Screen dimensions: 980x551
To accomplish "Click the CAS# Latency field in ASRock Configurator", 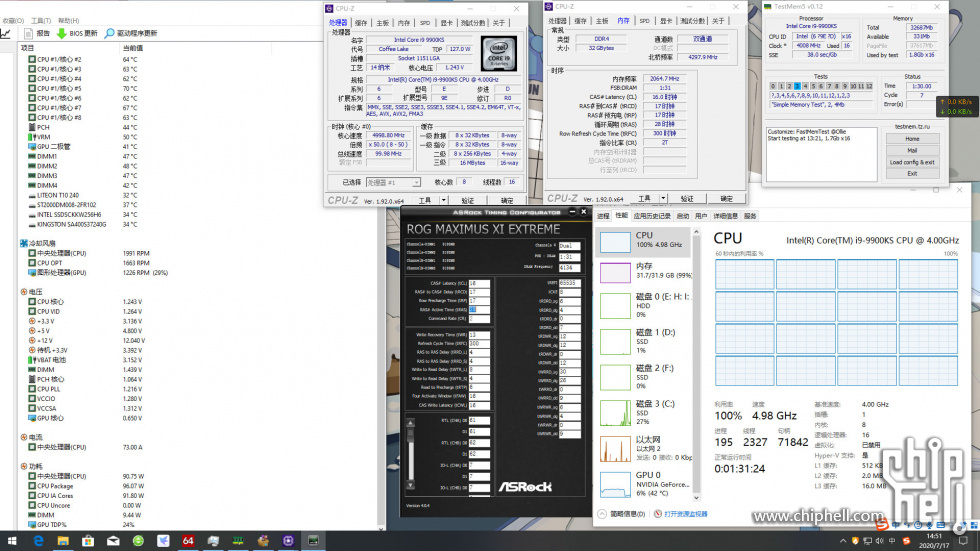I will click(479, 283).
